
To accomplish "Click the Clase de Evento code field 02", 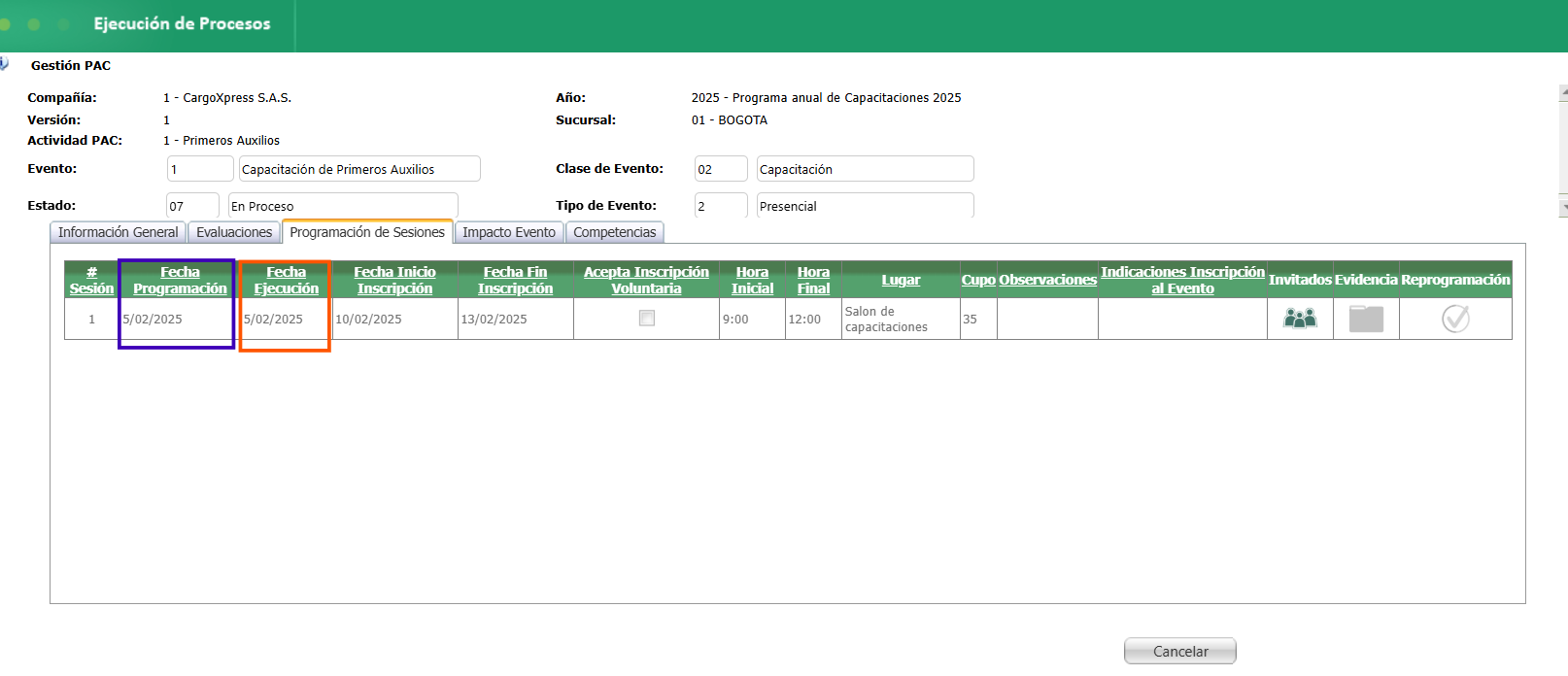I will (x=721, y=169).
